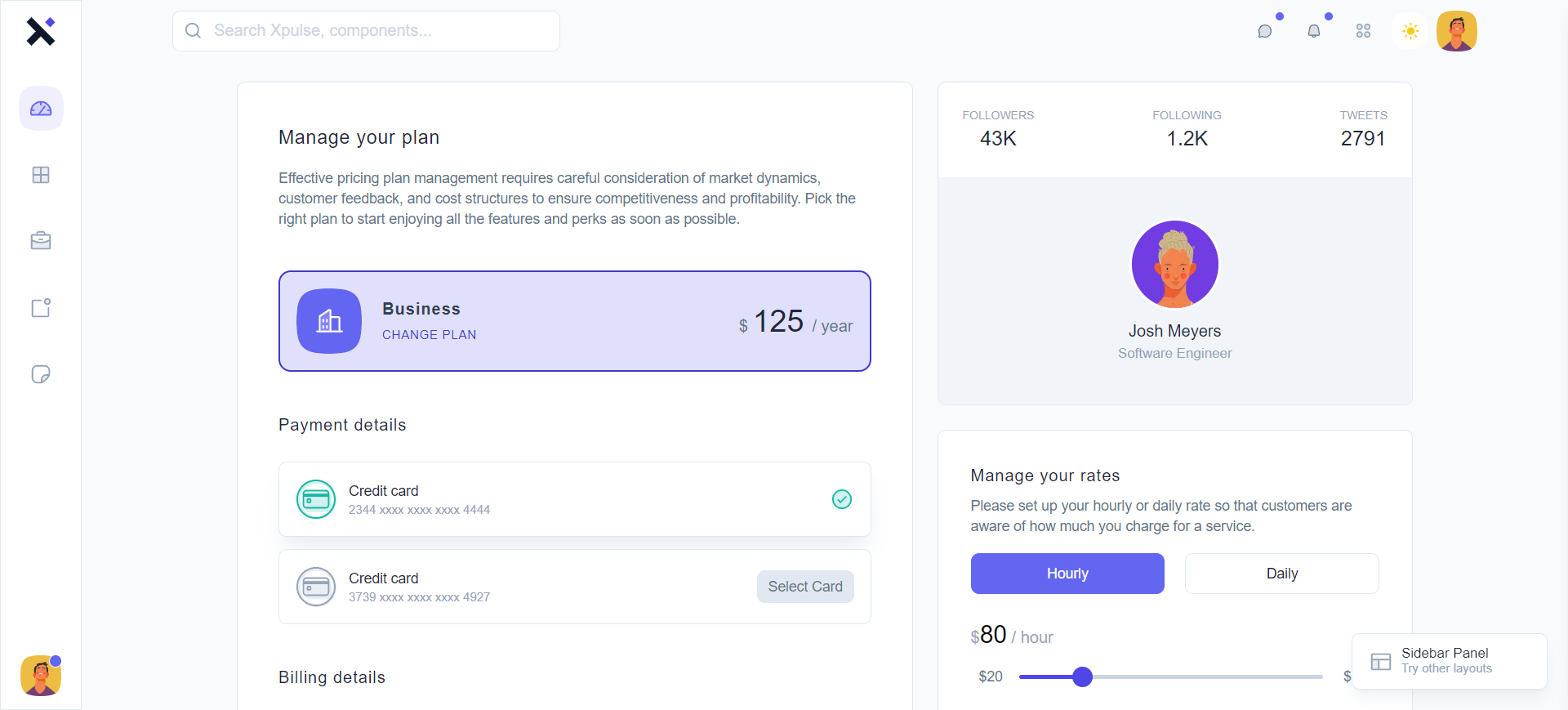Screen dimensions: 1568x710
Task: Click the CHANGE PLAN link
Action: tap(429, 335)
